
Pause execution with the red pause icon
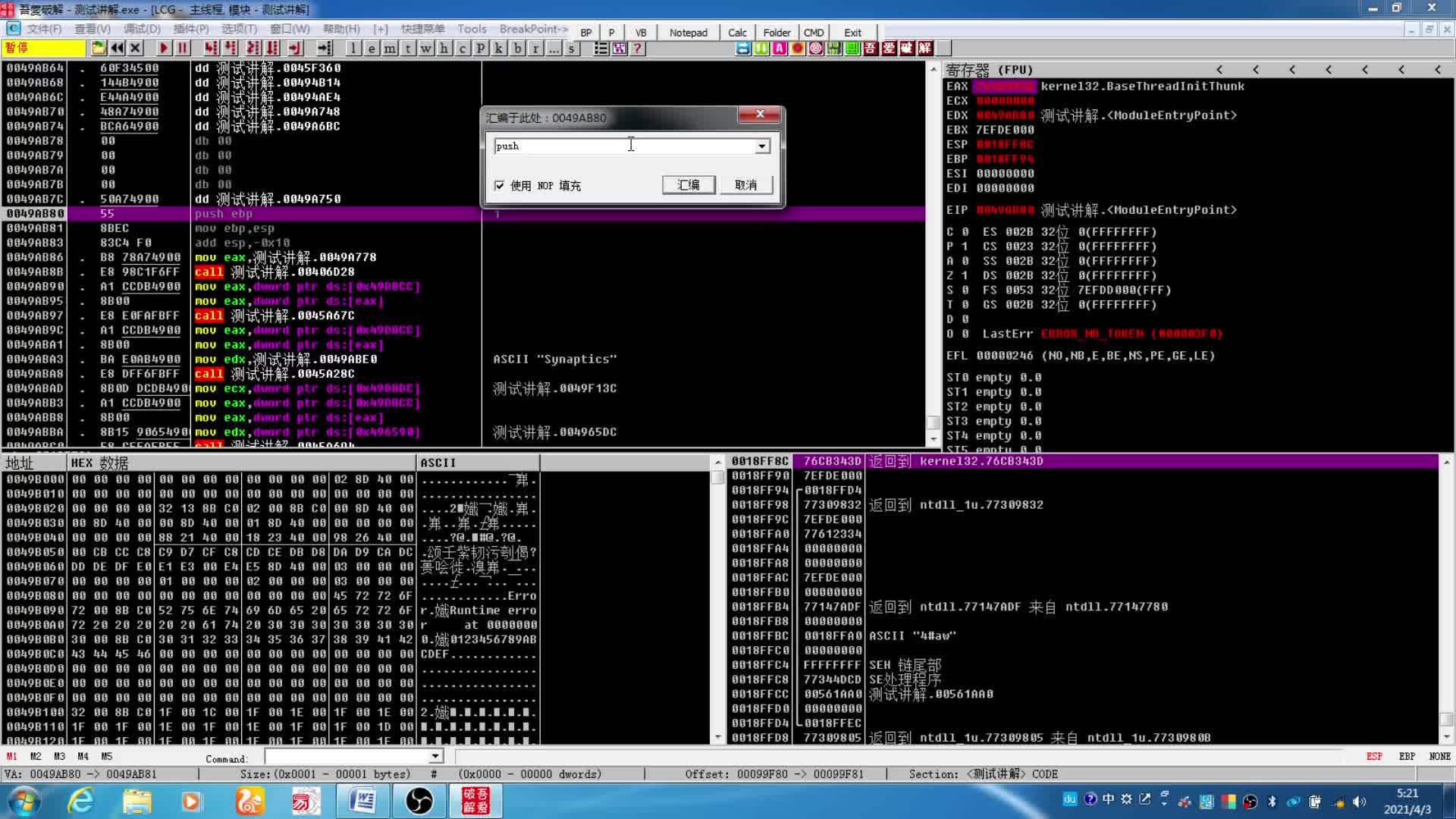point(182,49)
